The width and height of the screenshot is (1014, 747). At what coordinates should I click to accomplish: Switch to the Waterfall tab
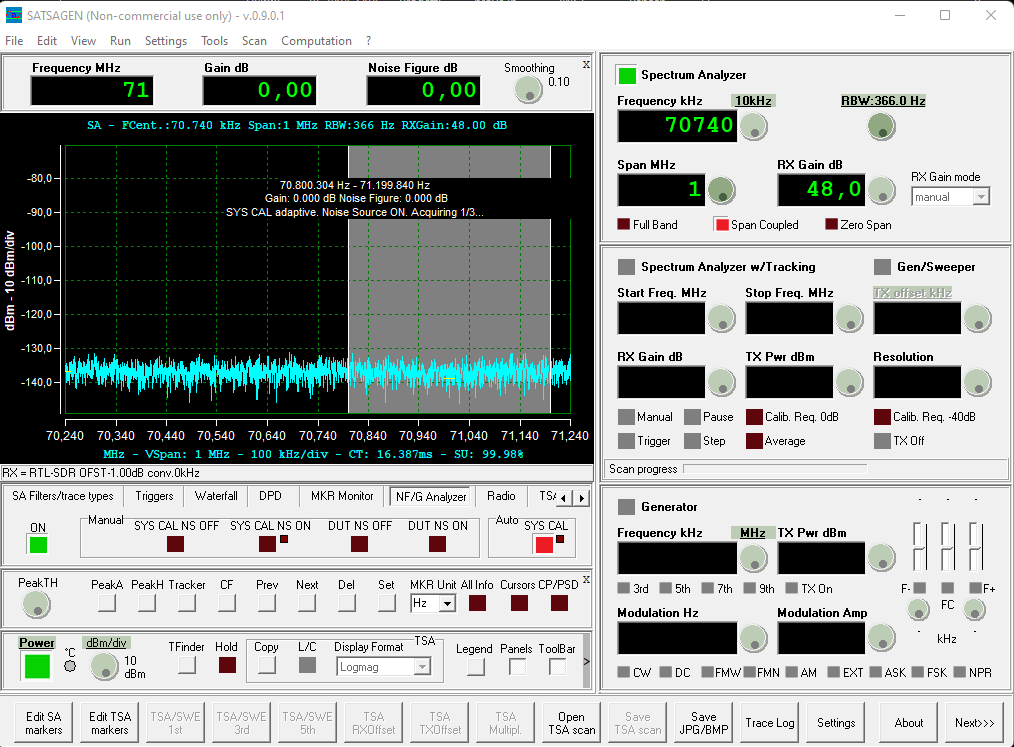point(216,496)
